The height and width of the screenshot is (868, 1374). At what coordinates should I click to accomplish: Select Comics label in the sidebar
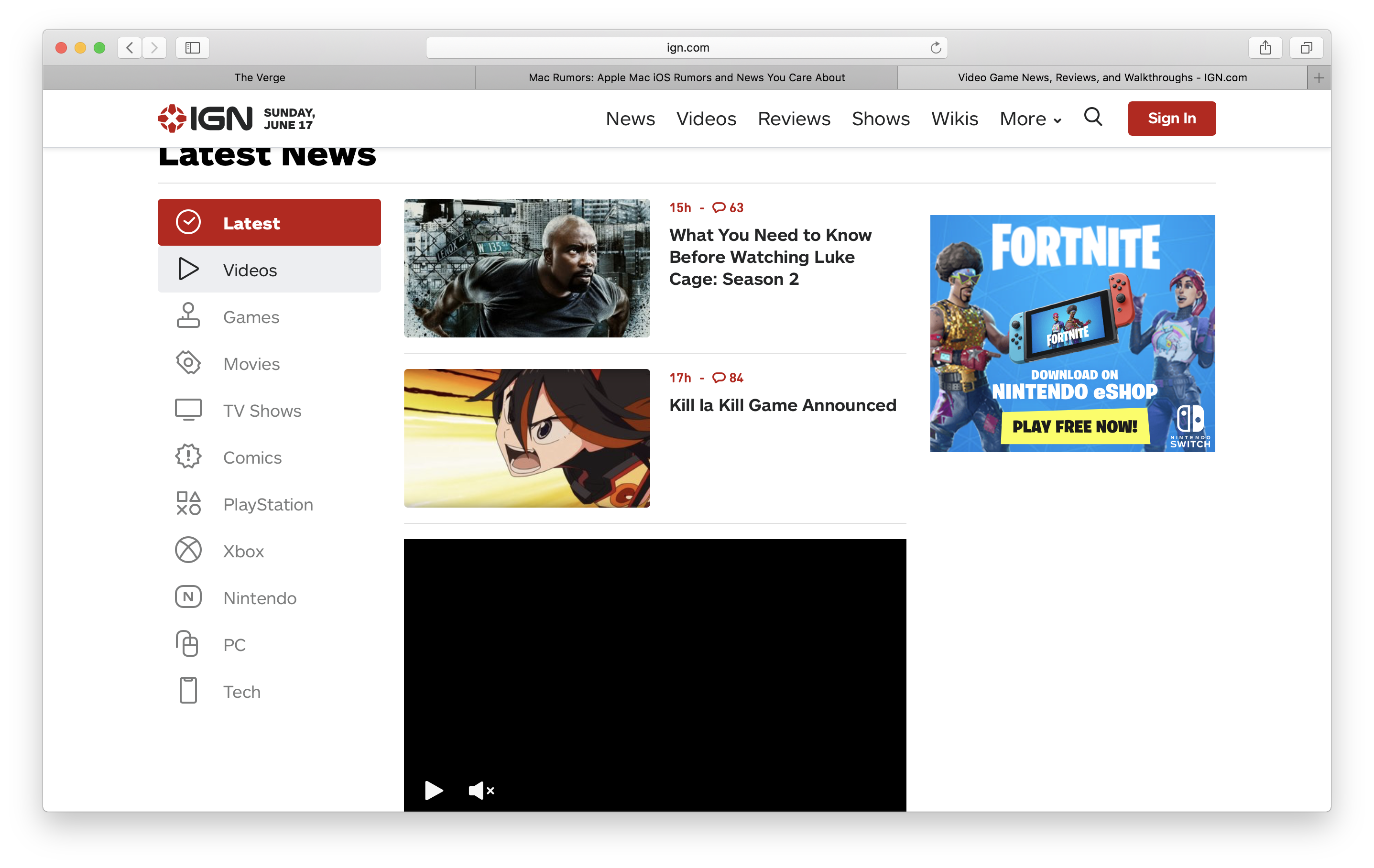(x=252, y=457)
